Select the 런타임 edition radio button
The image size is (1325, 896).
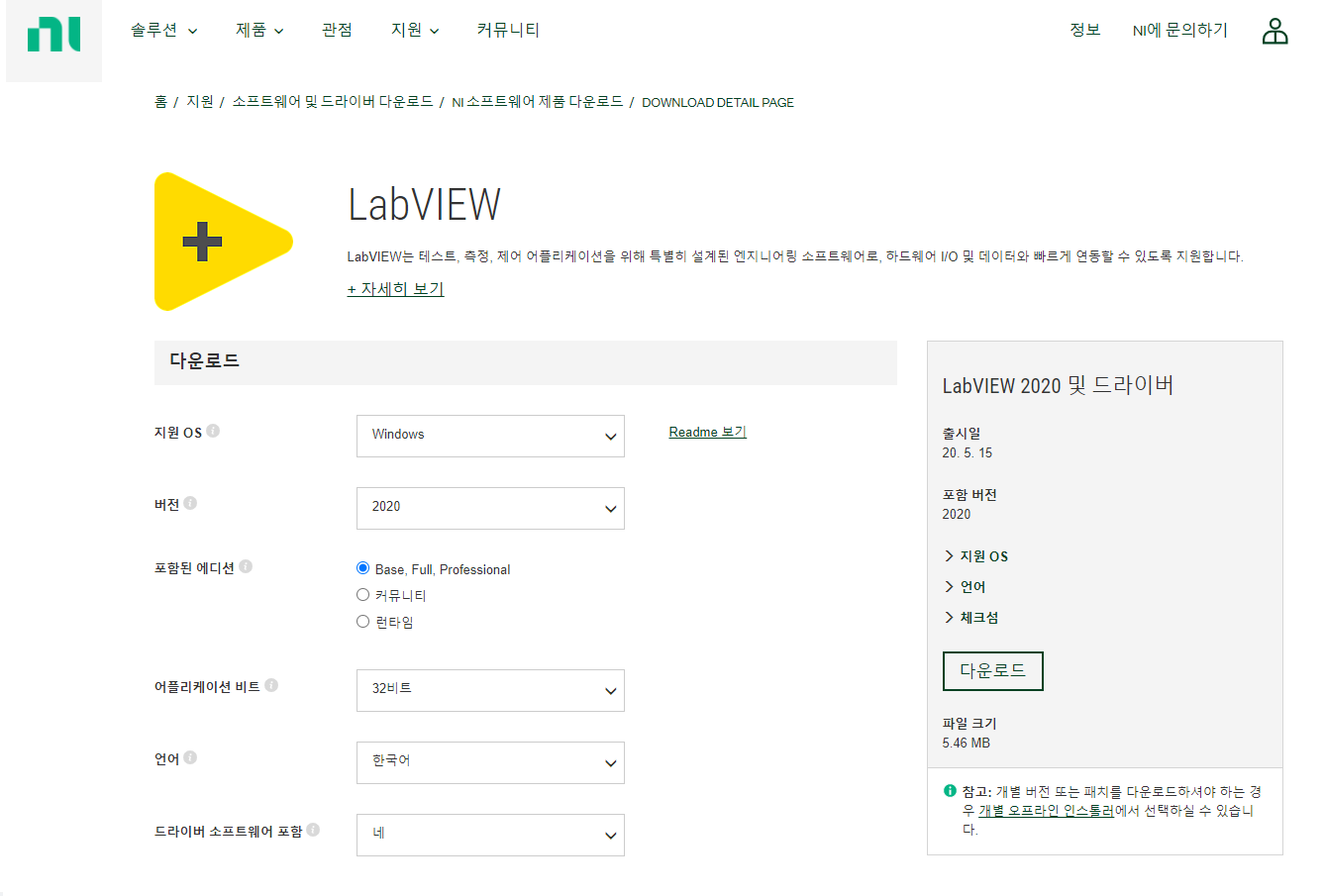(x=362, y=622)
